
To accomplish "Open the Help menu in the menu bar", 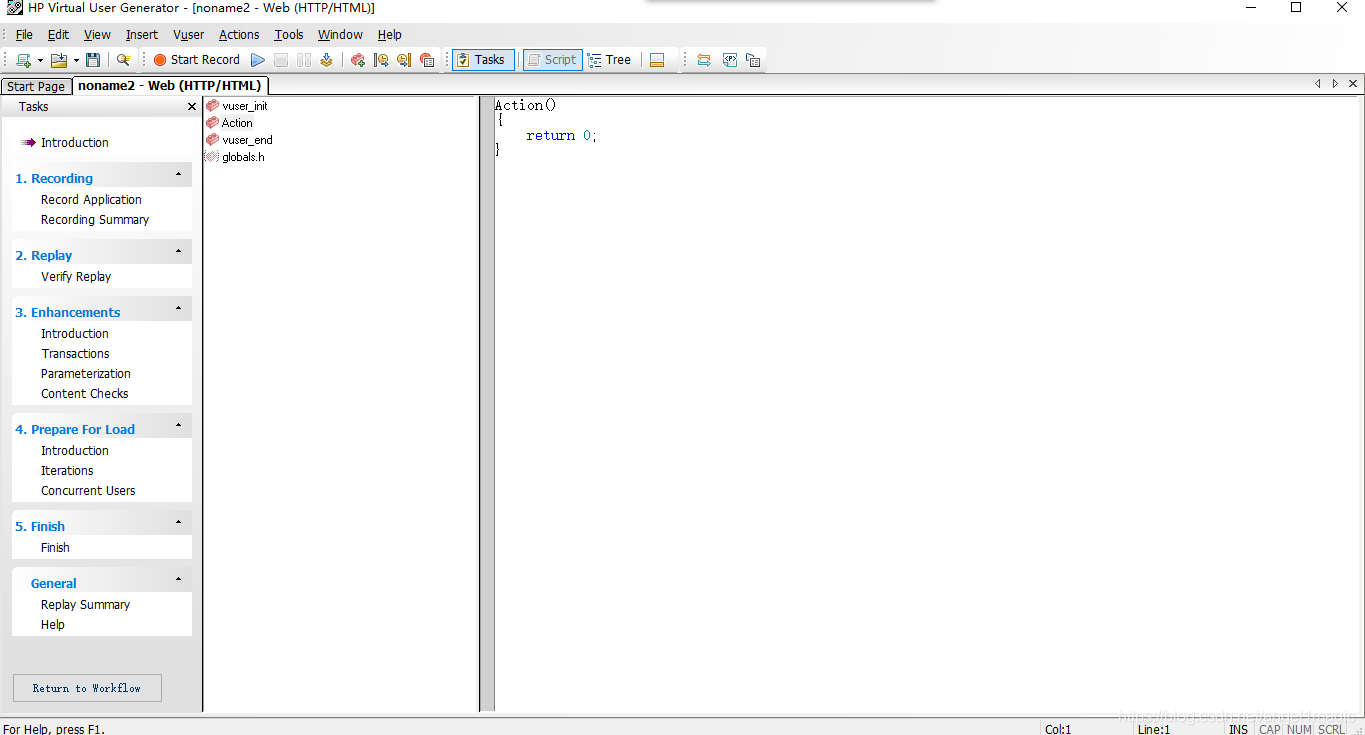I will tap(390, 35).
